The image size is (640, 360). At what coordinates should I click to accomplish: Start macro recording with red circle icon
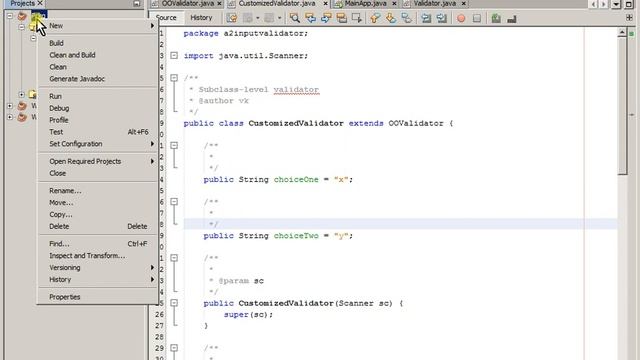[x=461, y=18]
